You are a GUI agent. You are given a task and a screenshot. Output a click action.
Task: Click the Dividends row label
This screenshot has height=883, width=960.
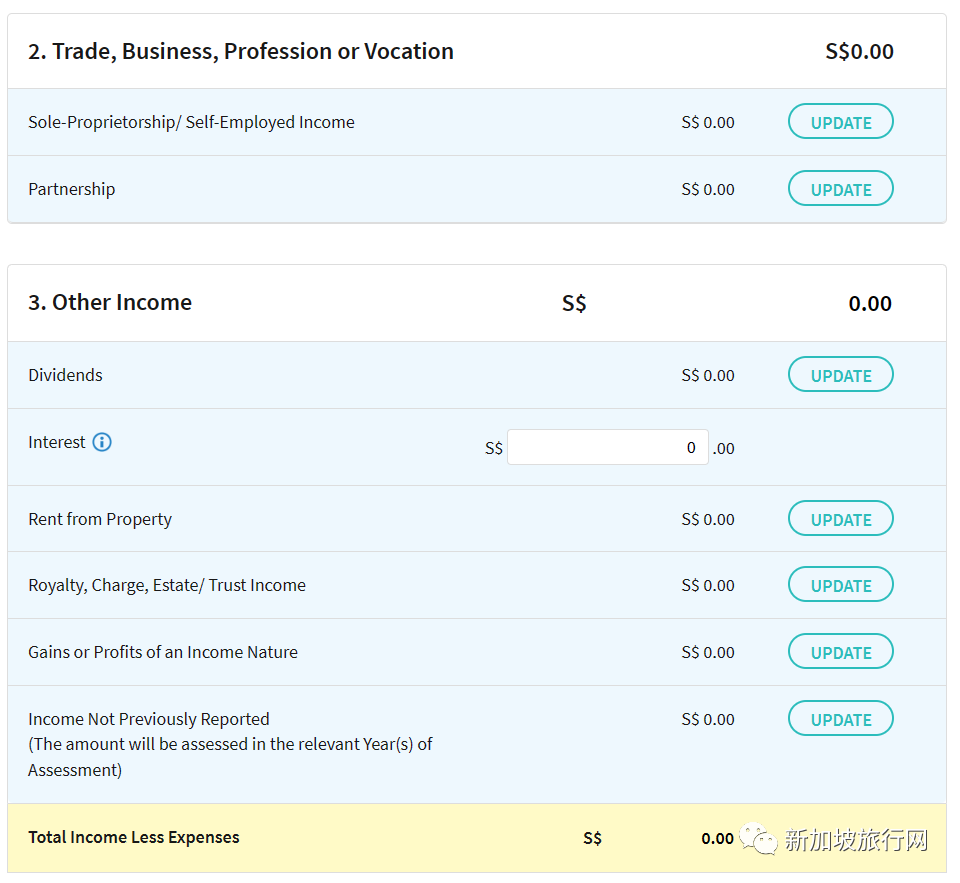[66, 375]
